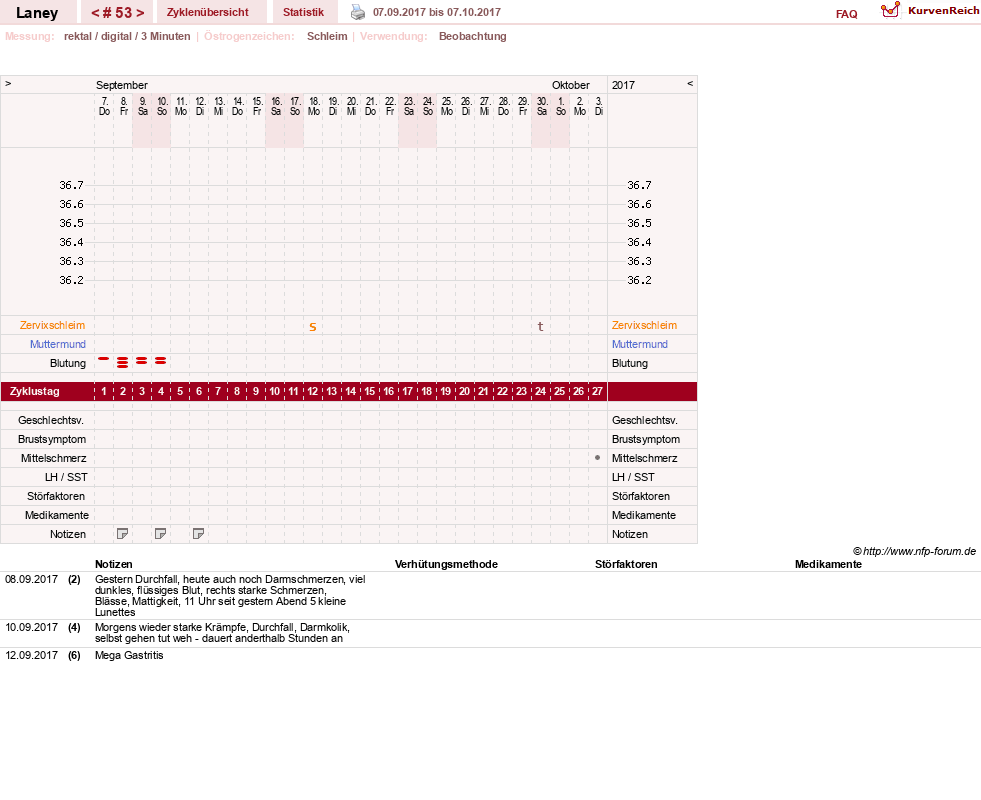Select cycle day 12 in Zyklustag row
Viewport: 981px width, 800px height.
pyautogui.click(x=313, y=392)
